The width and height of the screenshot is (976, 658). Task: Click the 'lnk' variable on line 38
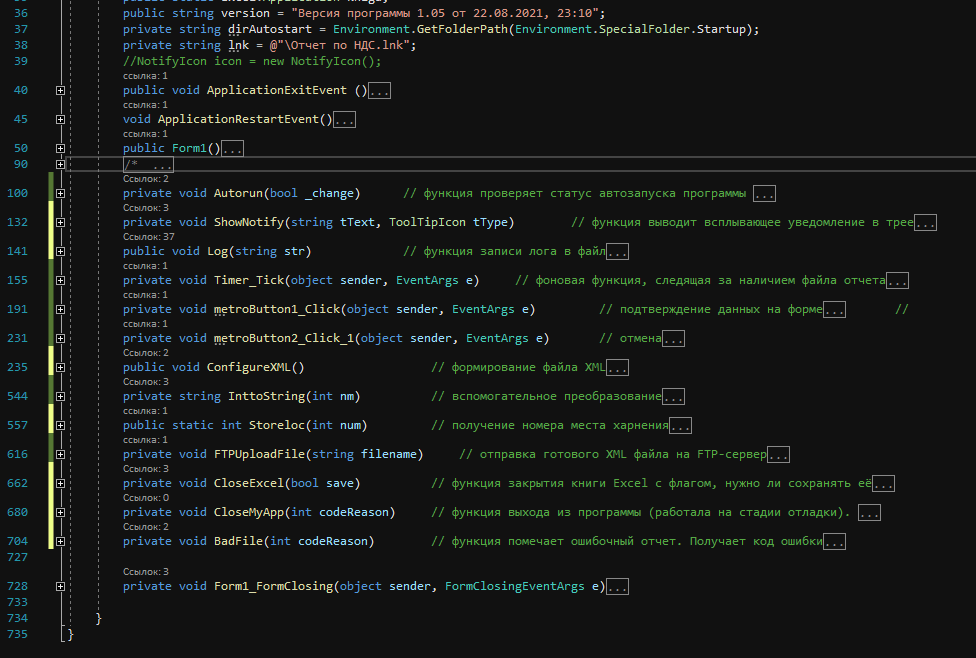click(238, 45)
